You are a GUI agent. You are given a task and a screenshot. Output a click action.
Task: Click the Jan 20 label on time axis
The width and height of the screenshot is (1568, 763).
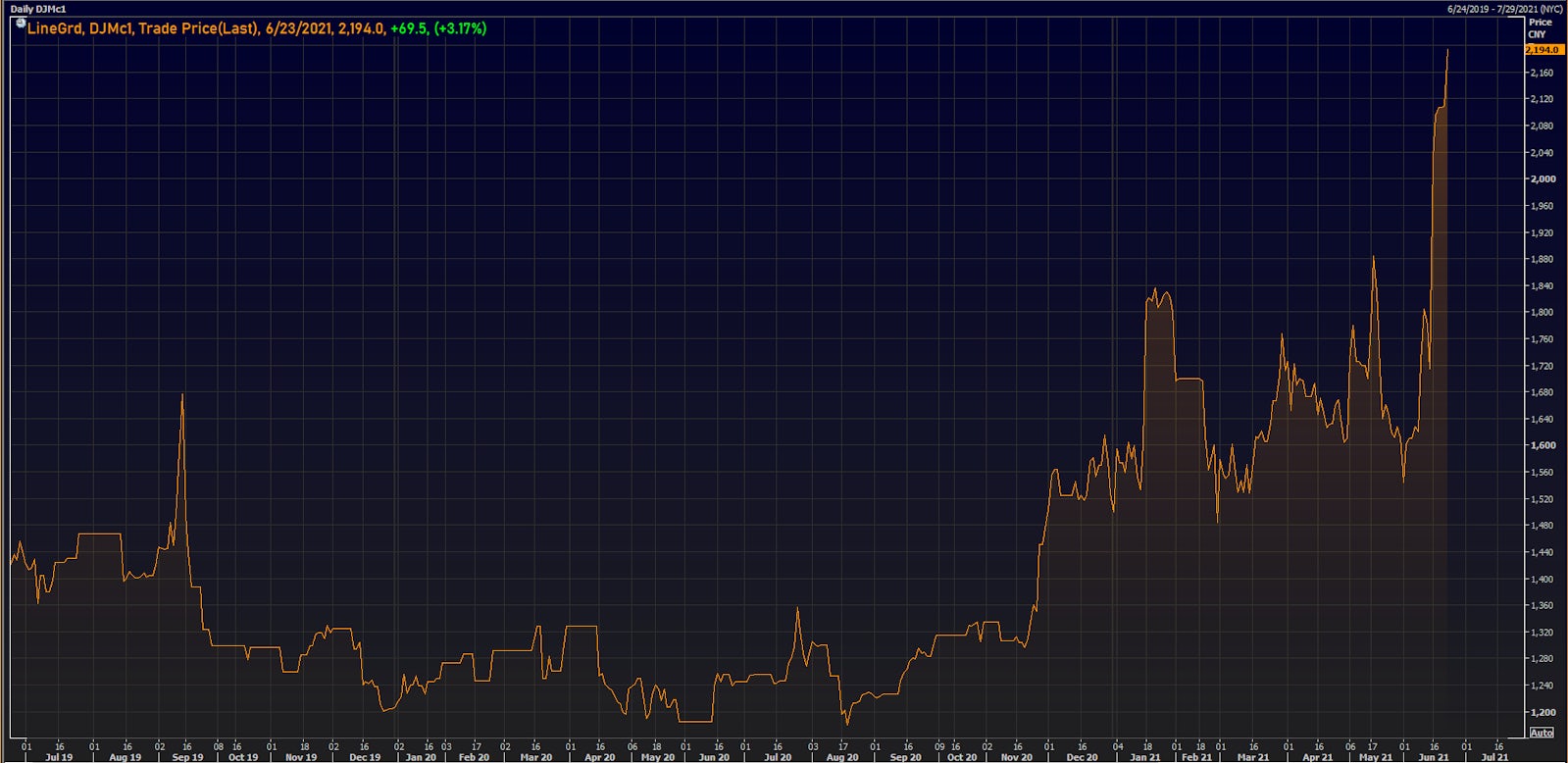click(x=421, y=757)
